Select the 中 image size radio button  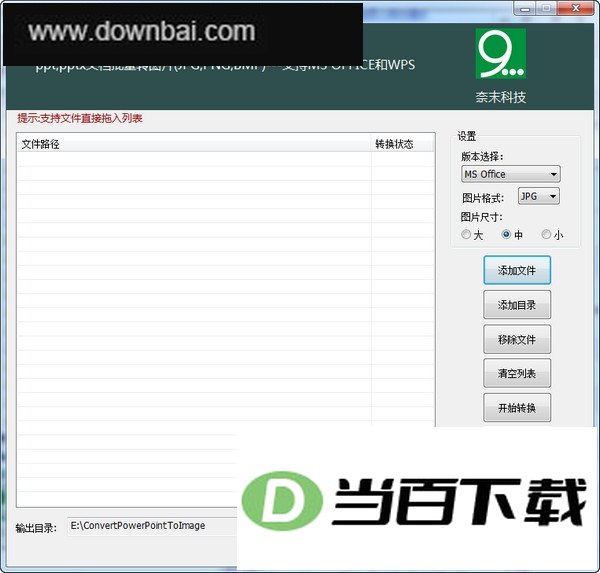pos(506,234)
